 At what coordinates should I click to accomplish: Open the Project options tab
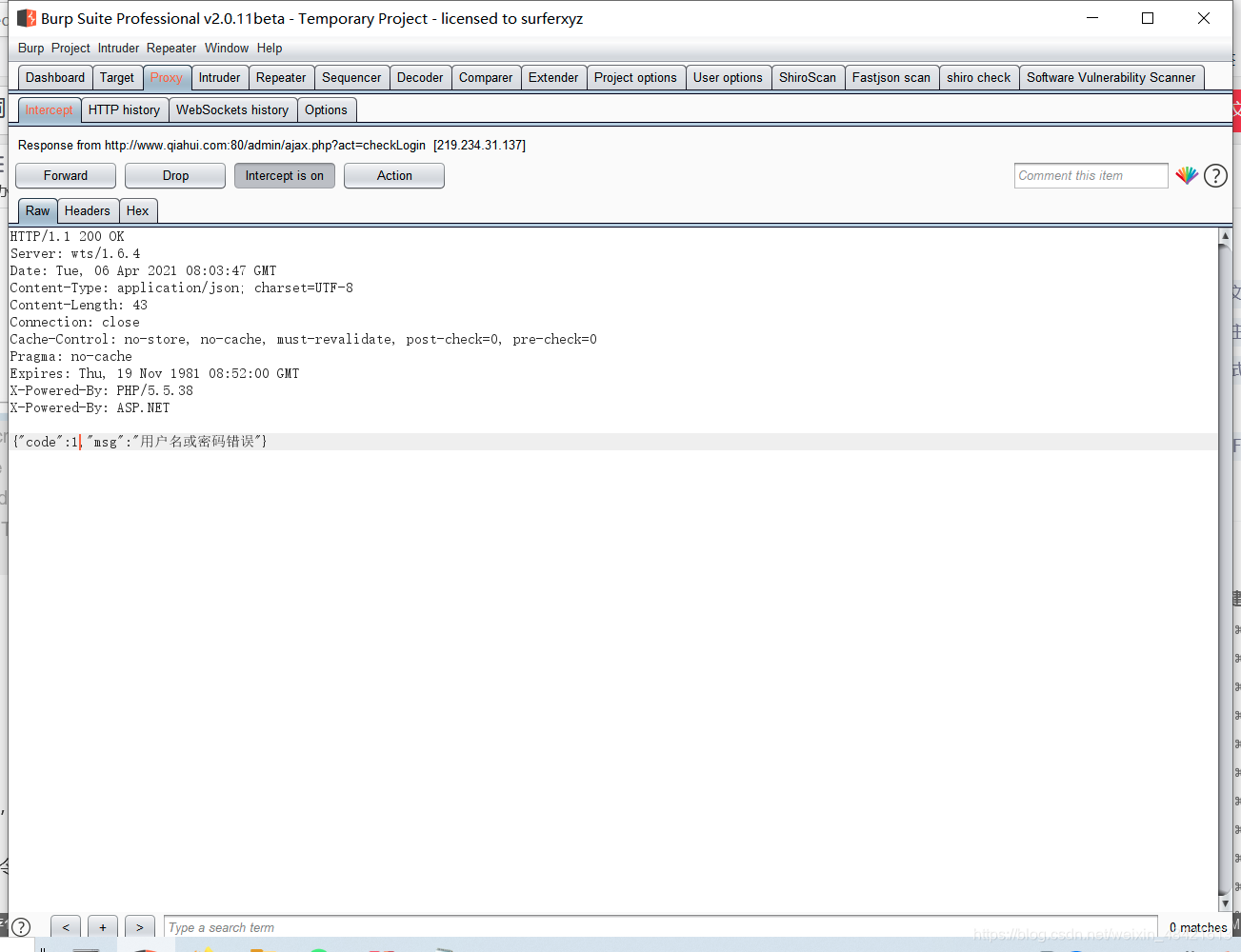[635, 77]
